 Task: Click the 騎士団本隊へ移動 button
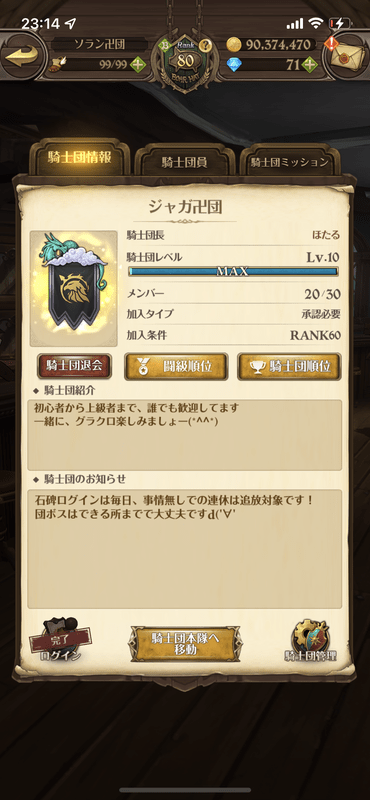coord(185,644)
